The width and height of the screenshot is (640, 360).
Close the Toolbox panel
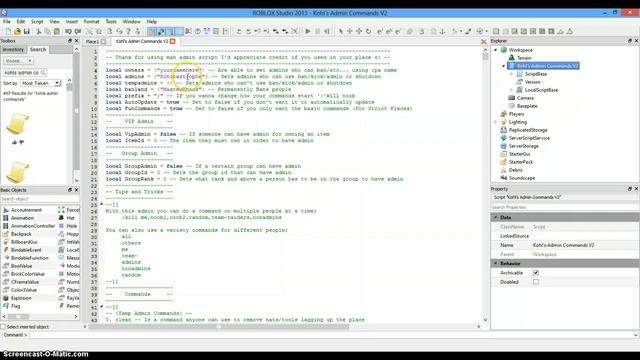76,41
